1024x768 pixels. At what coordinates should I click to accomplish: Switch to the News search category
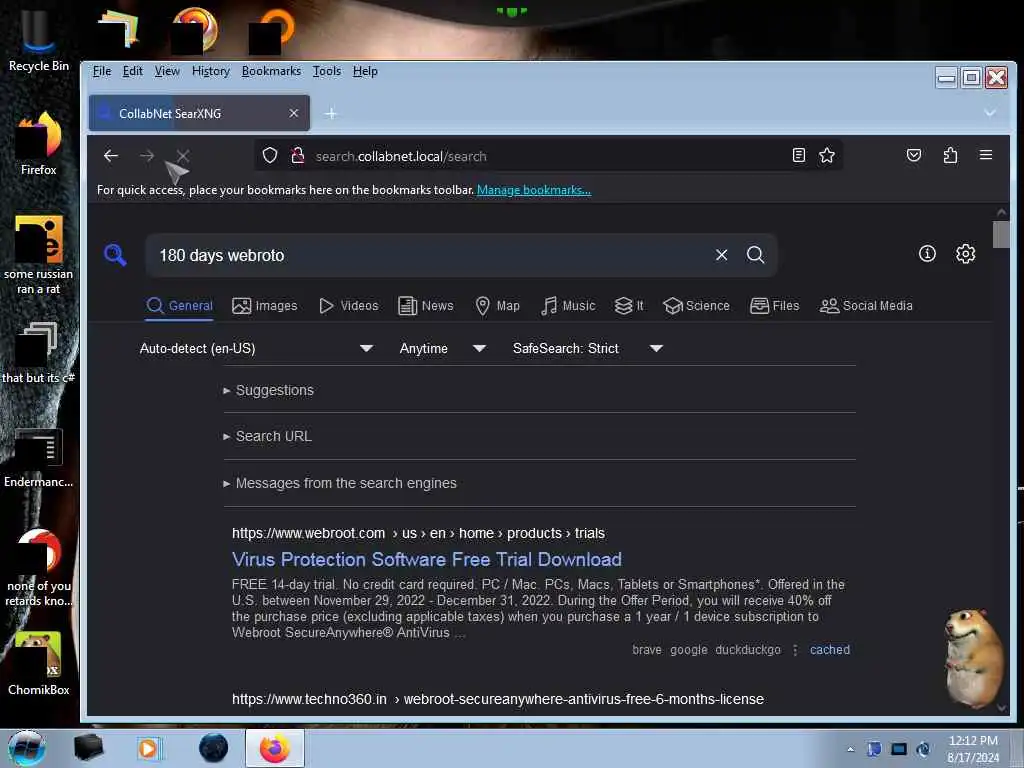click(x=426, y=306)
